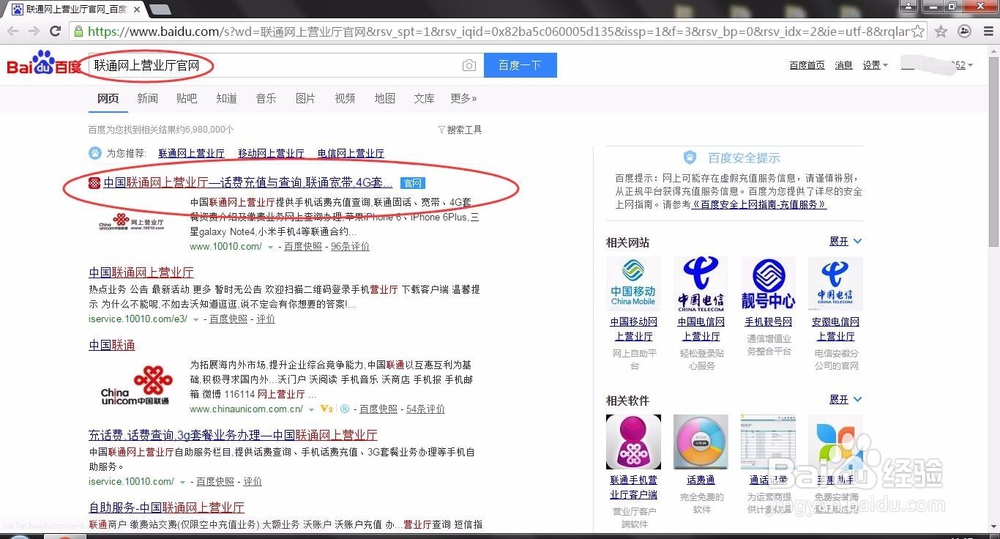1000x539 pixels.
Task: Click the first 中国电信 logo thumbnail
Action: 701,284
